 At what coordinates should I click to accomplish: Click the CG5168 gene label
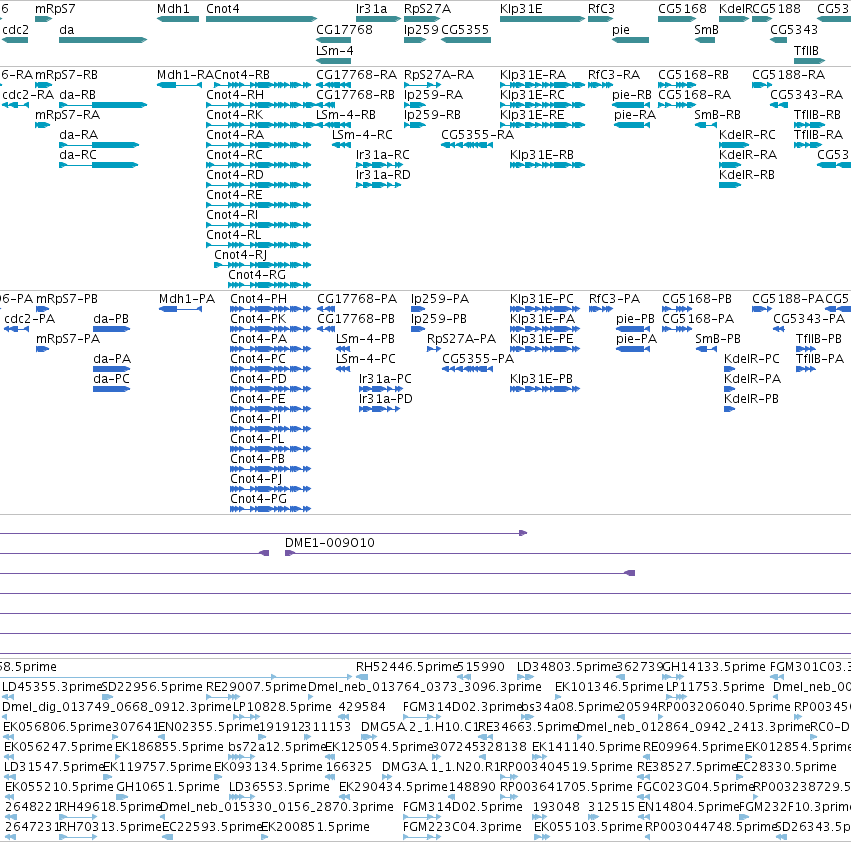pos(682,9)
